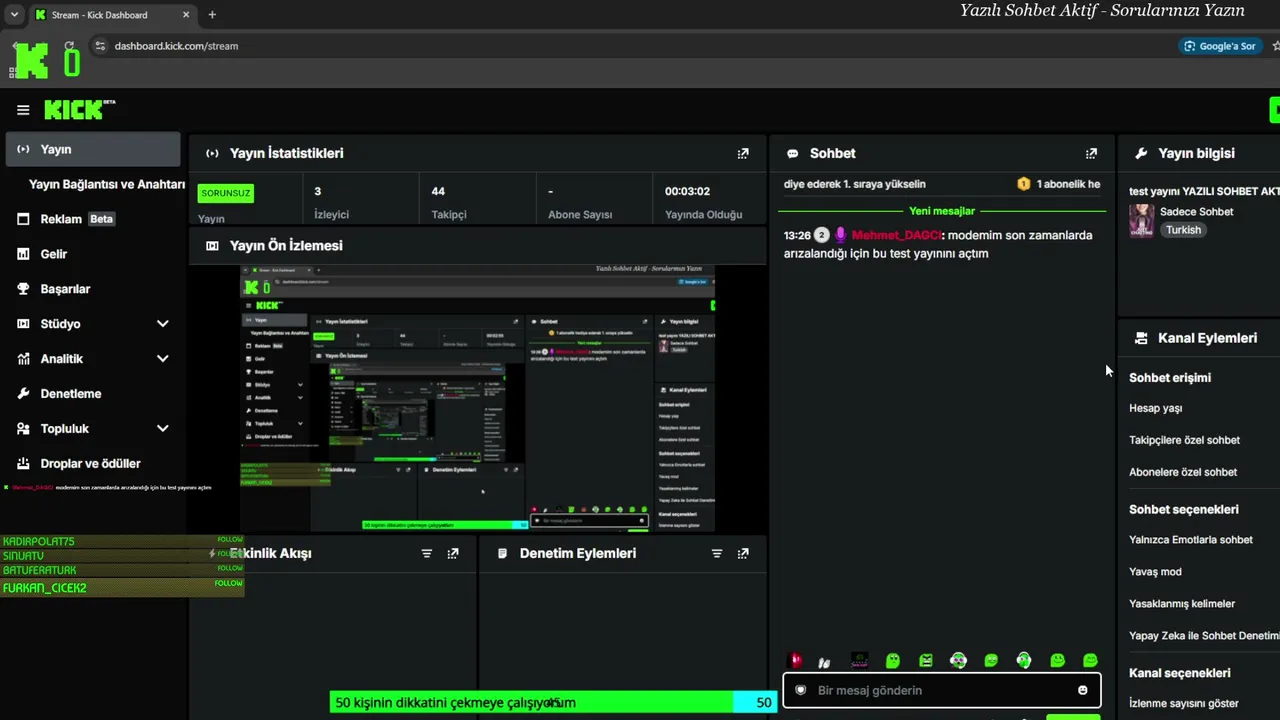1280x720 pixels.
Task: Click the Hesap yaşı chat access option
Action: coord(1155,408)
